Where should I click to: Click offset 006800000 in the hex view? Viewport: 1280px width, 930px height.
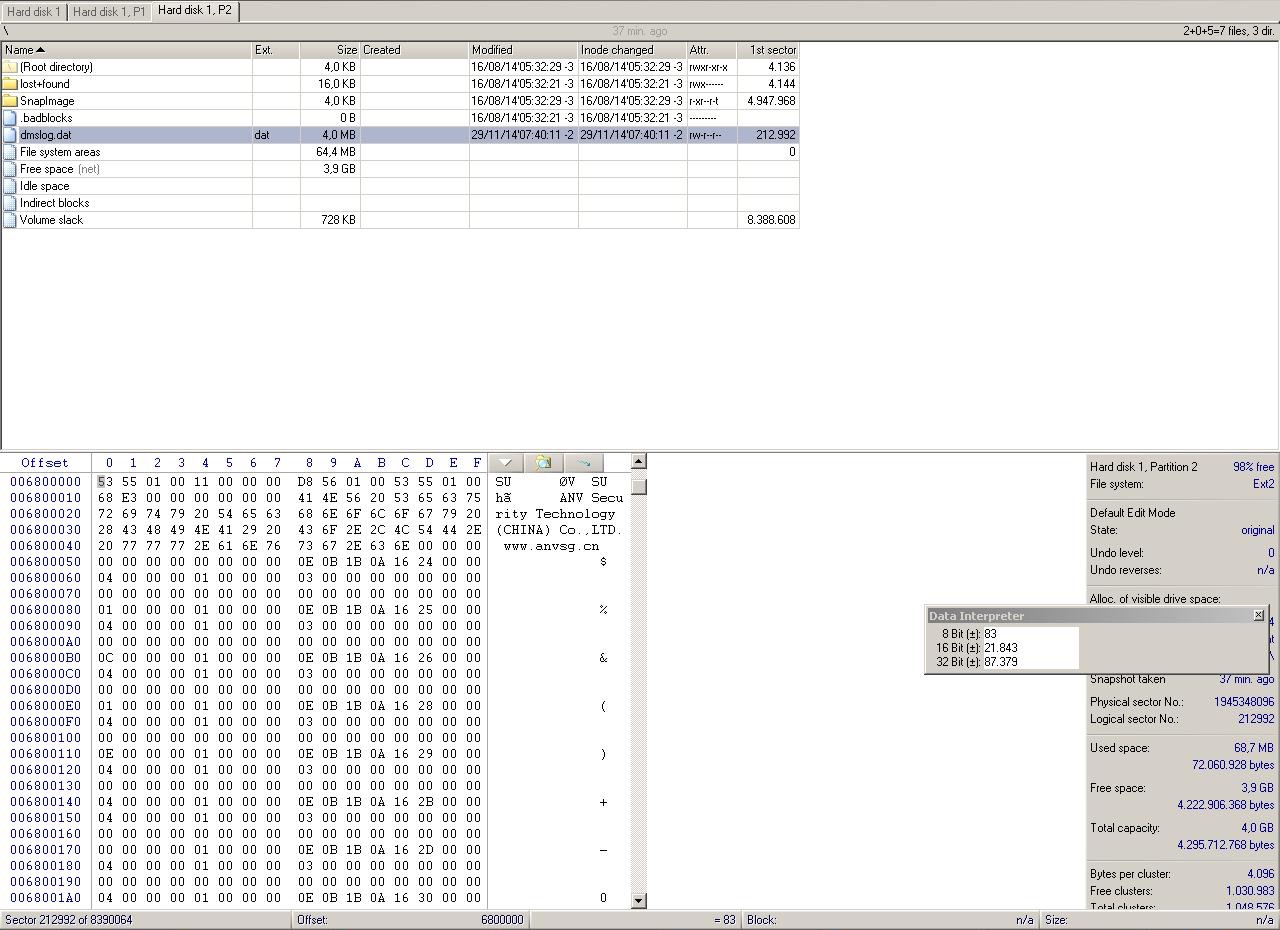click(x=45, y=482)
